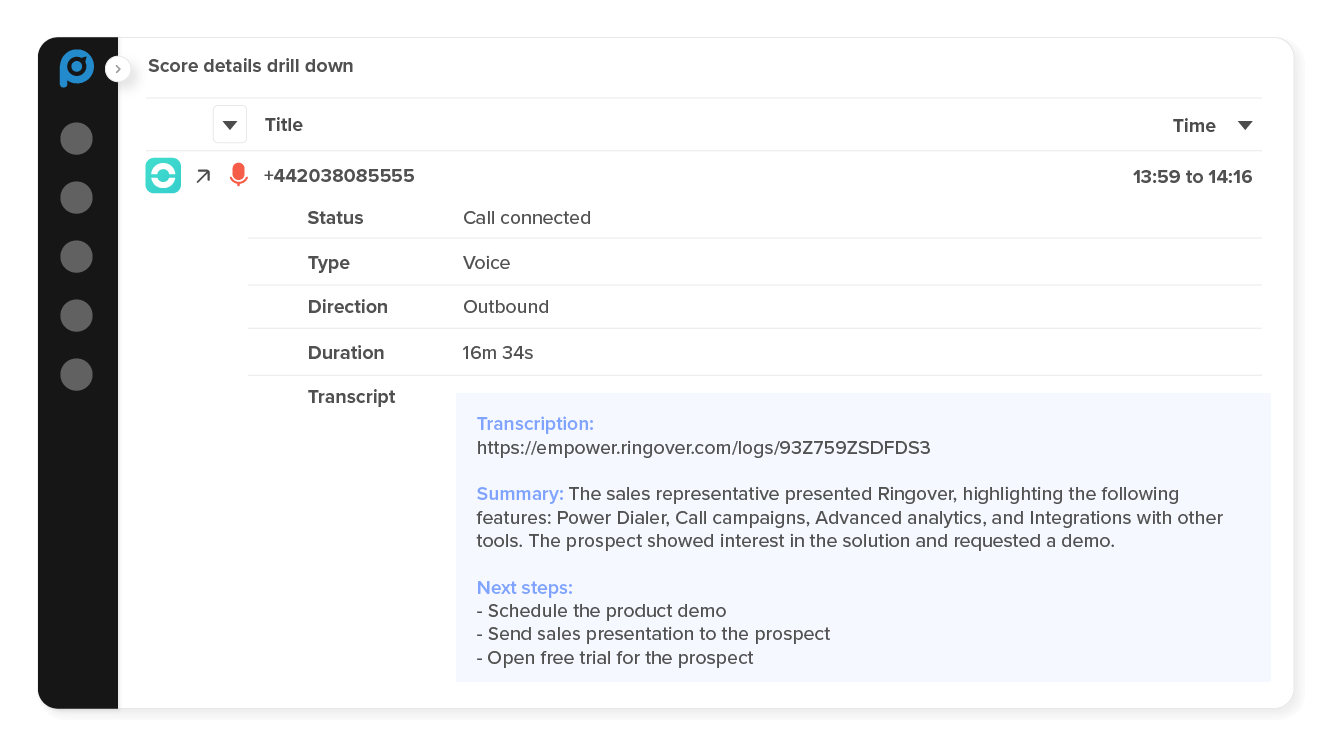The image size is (1332, 746).
Task: Sort calls using the Time column dropdown arrow
Action: (x=1244, y=125)
